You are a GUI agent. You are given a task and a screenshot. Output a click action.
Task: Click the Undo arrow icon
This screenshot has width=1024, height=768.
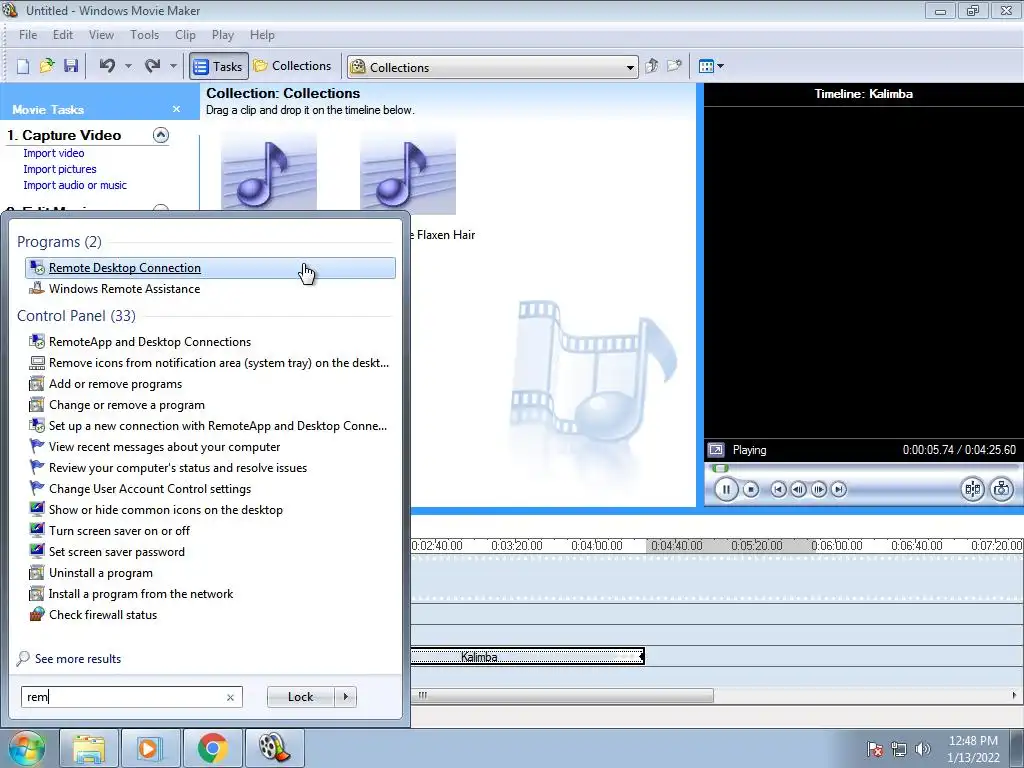107,66
